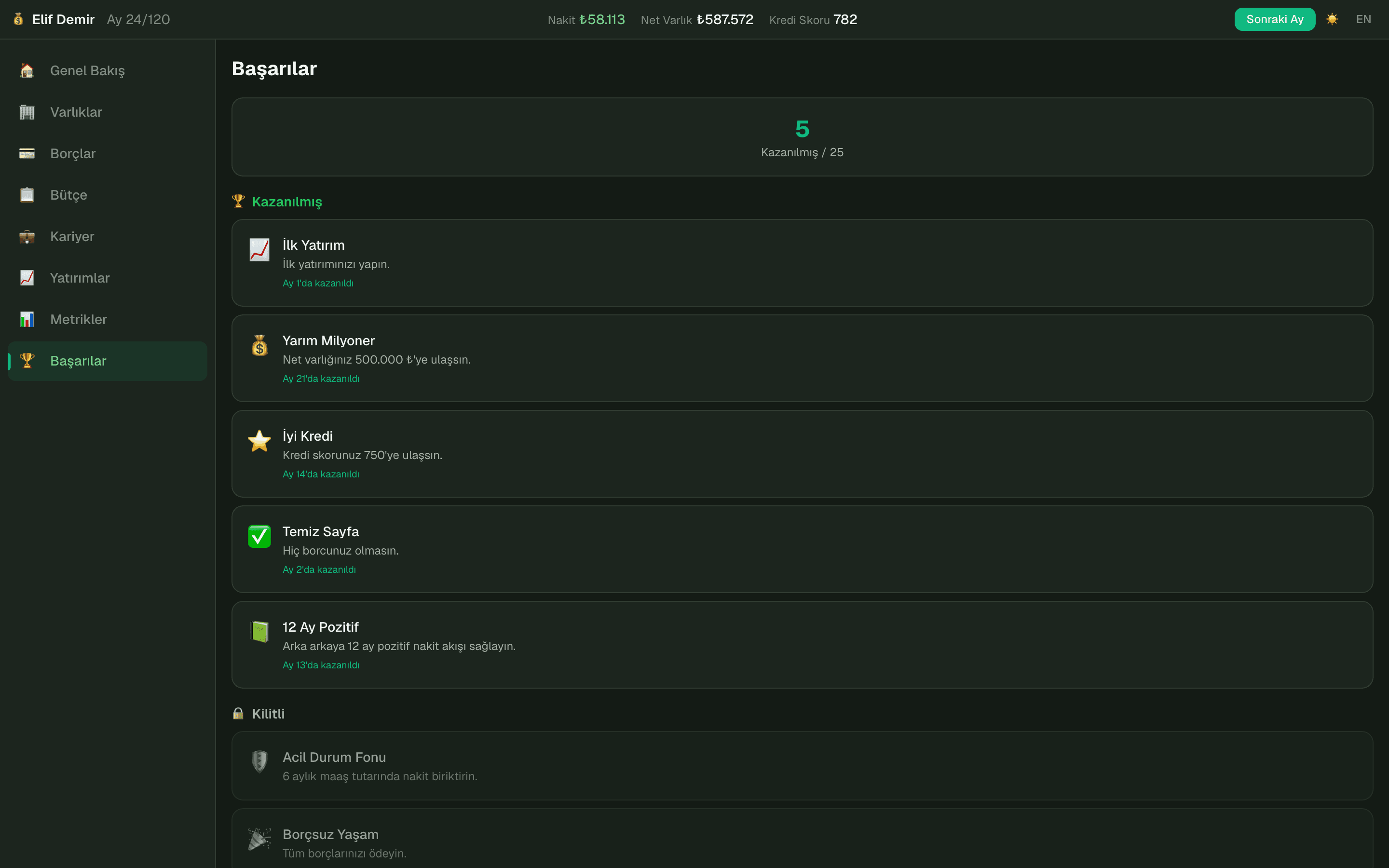Click "Ay 21'da kazanıldı" label

[321, 379]
